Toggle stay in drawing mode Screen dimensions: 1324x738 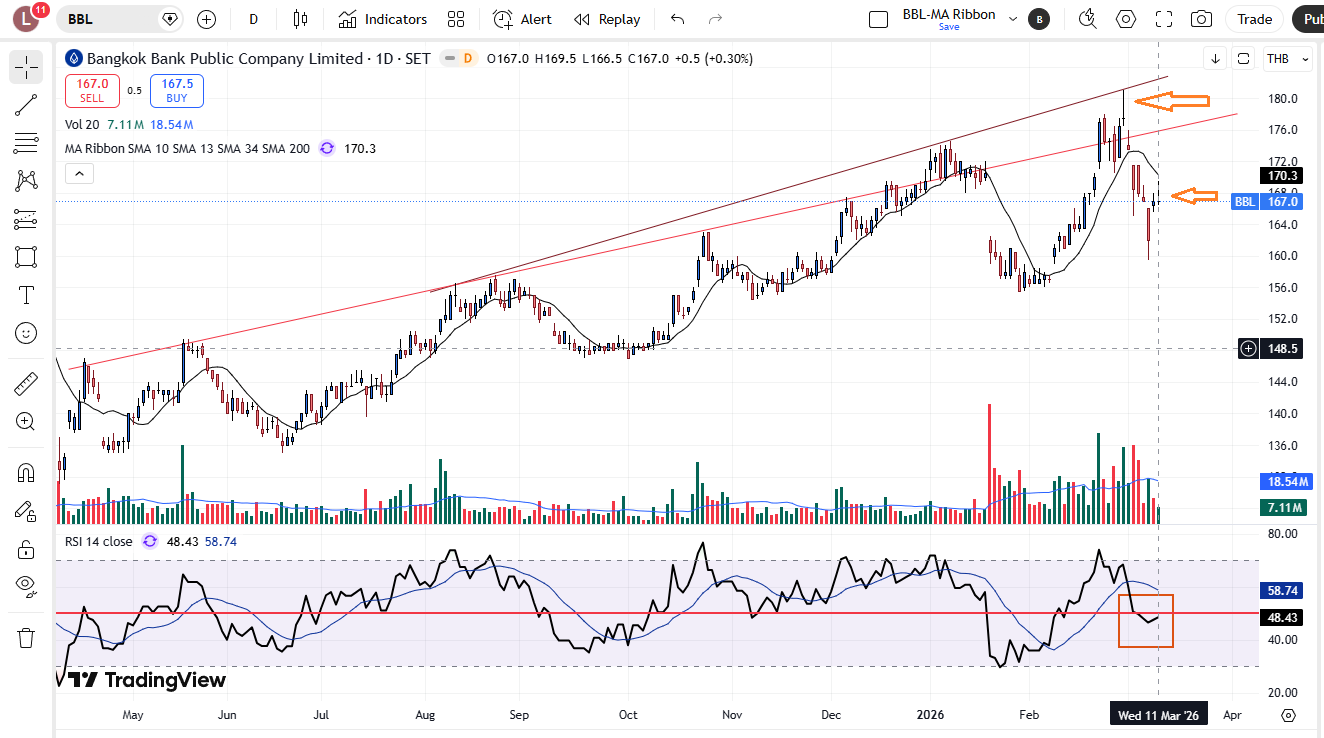tap(26, 511)
